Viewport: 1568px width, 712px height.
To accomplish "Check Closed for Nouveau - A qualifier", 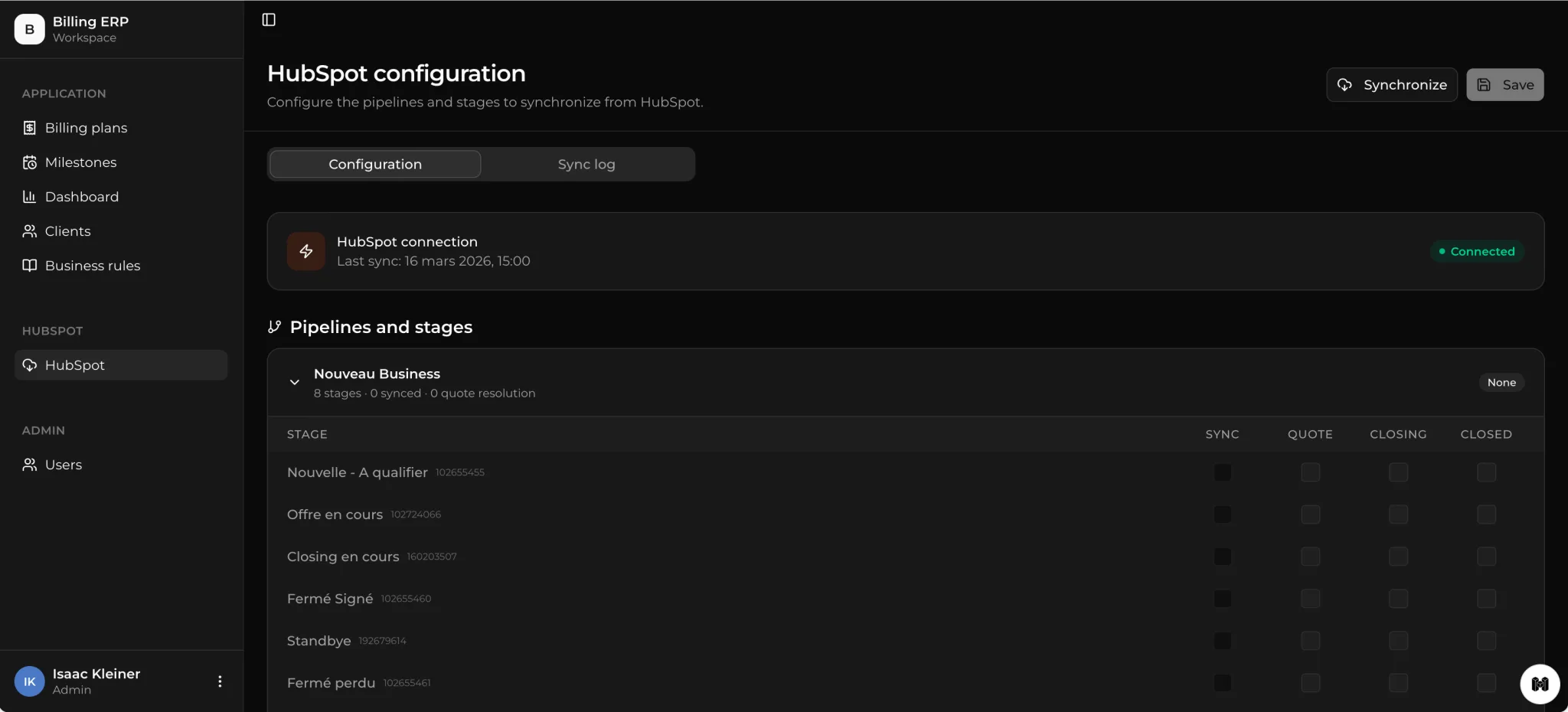I will pos(1487,472).
